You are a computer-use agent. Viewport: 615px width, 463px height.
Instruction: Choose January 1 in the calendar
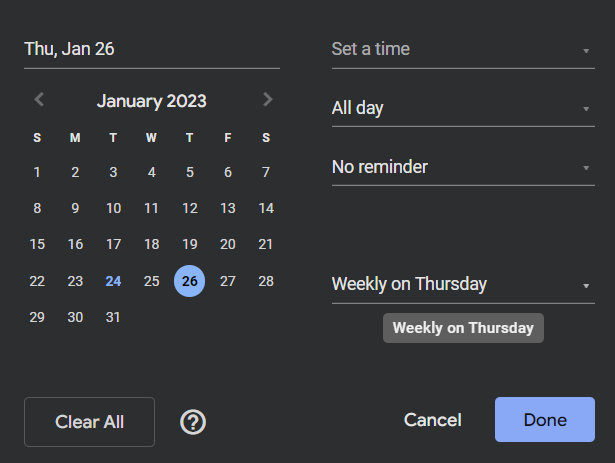[x=37, y=172]
